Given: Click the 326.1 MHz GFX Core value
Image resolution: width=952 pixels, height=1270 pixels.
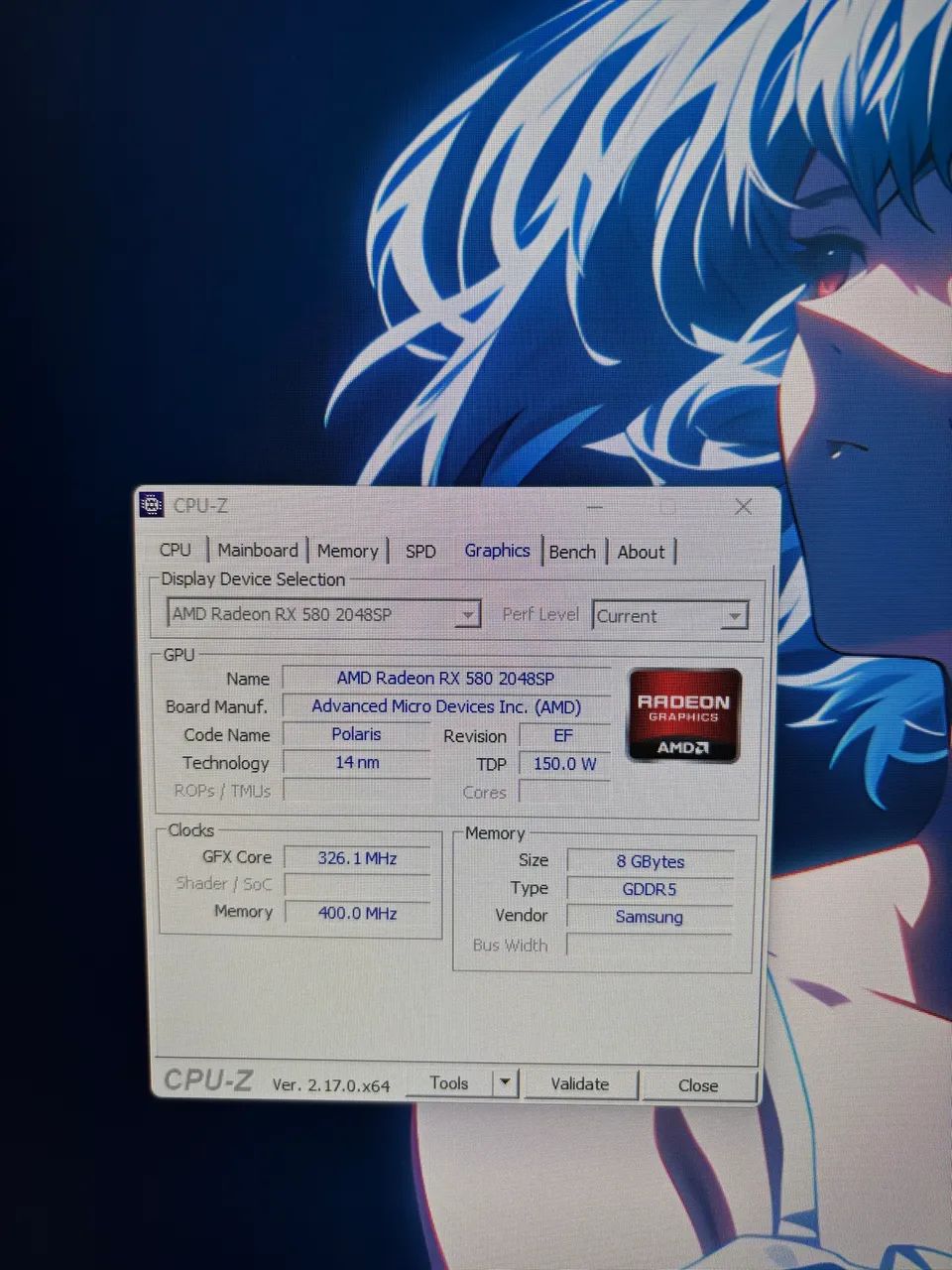Looking at the screenshot, I should 357,858.
